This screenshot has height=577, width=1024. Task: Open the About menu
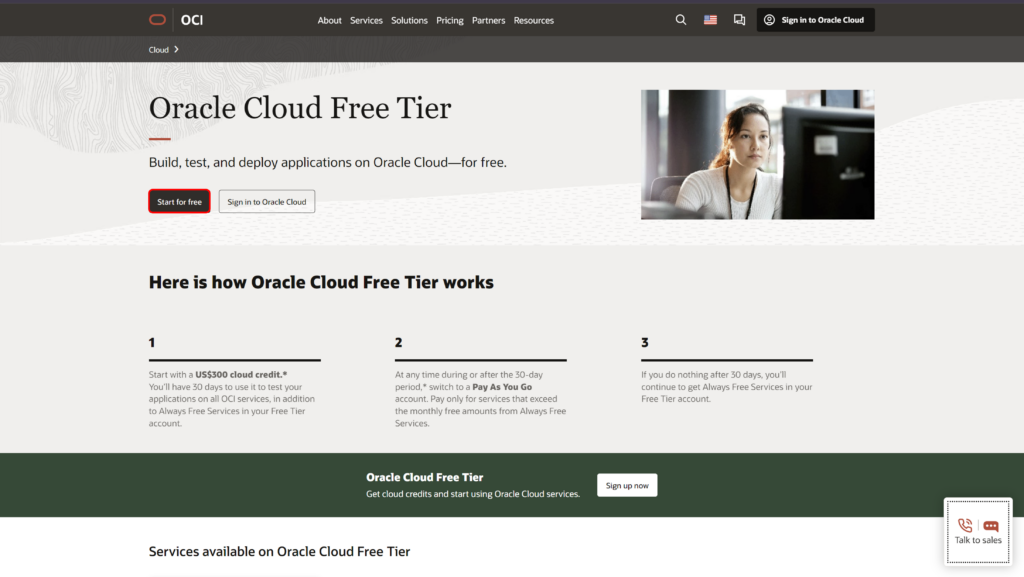(x=329, y=20)
